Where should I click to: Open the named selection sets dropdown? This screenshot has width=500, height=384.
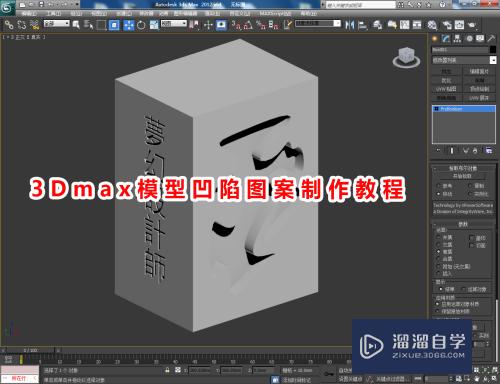tap(318, 24)
